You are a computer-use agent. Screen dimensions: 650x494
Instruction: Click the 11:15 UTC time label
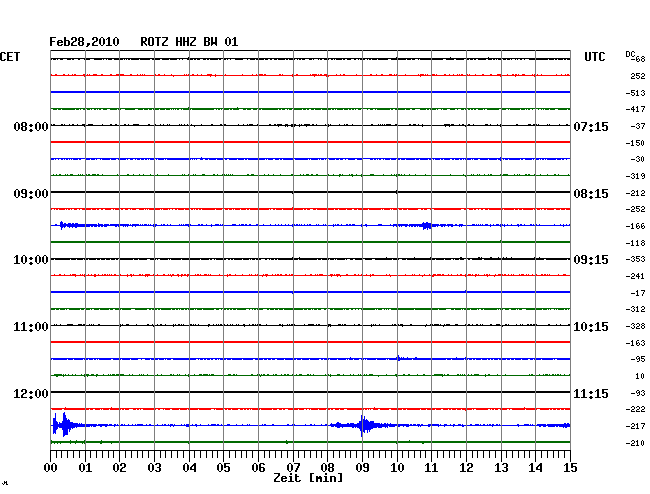pyautogui.click(x=591, y=394)
